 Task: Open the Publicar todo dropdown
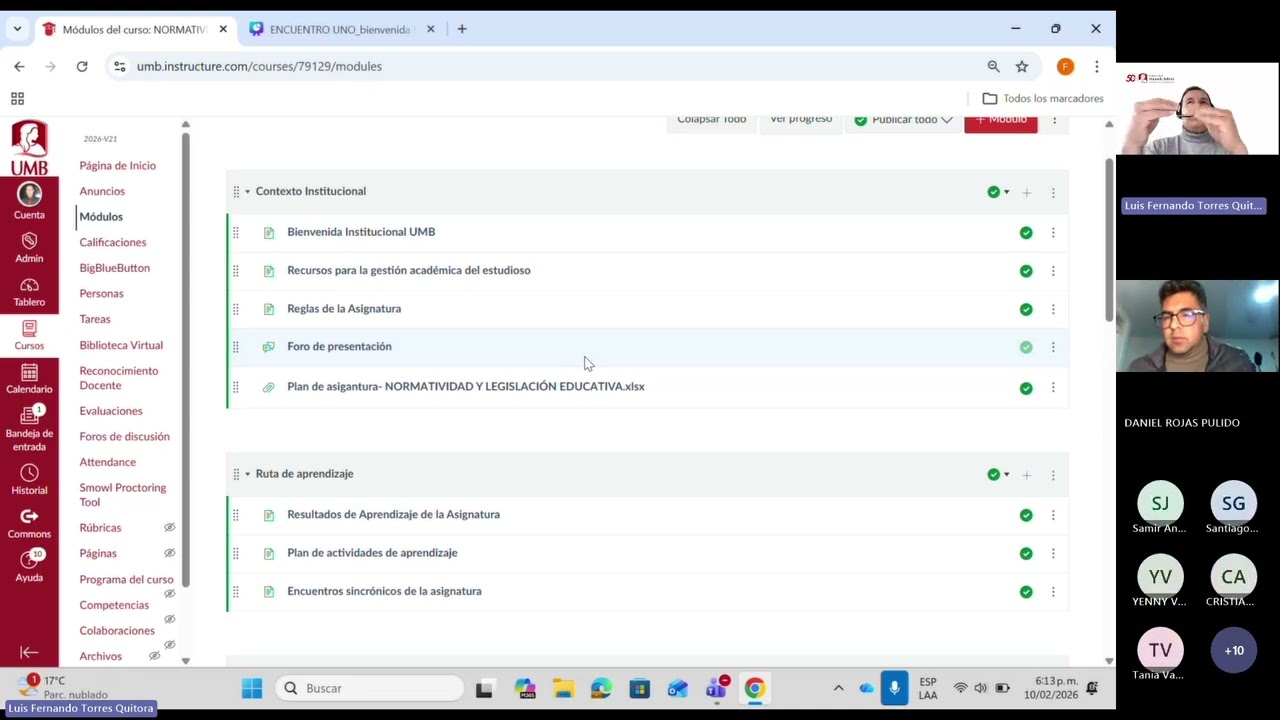(904, 120)
